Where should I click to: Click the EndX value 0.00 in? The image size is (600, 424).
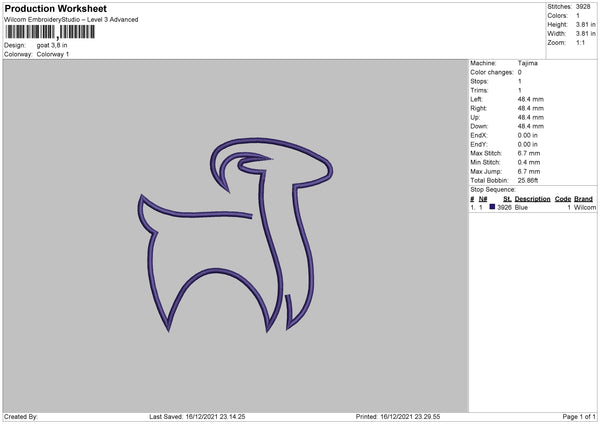(x=528, y=135)
